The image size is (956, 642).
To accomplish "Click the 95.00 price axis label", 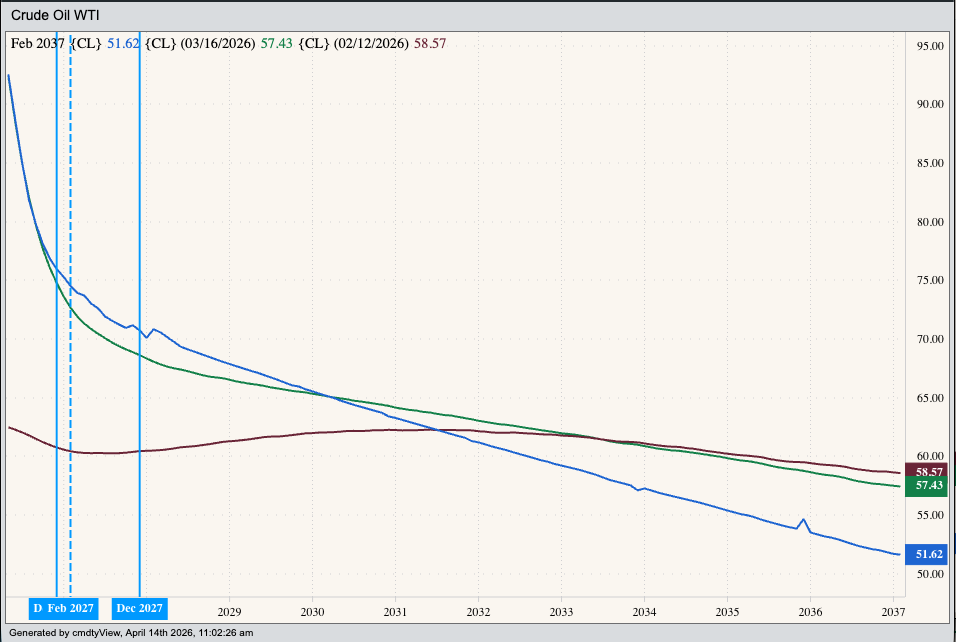I will pyautogui.click(x=931, y=46).
